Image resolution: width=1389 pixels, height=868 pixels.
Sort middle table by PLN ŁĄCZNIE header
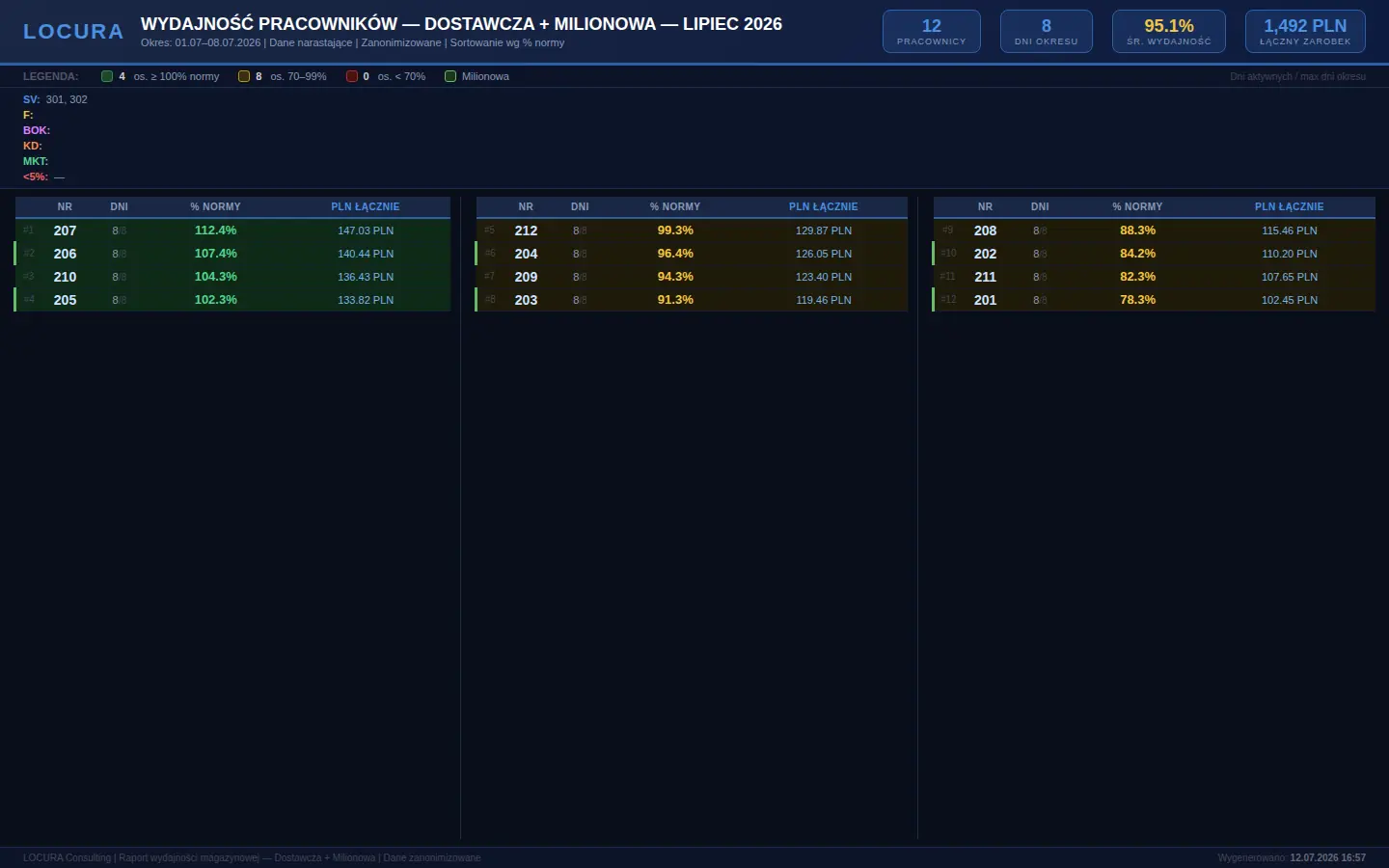pyautogui.click(x=823, y=206)
